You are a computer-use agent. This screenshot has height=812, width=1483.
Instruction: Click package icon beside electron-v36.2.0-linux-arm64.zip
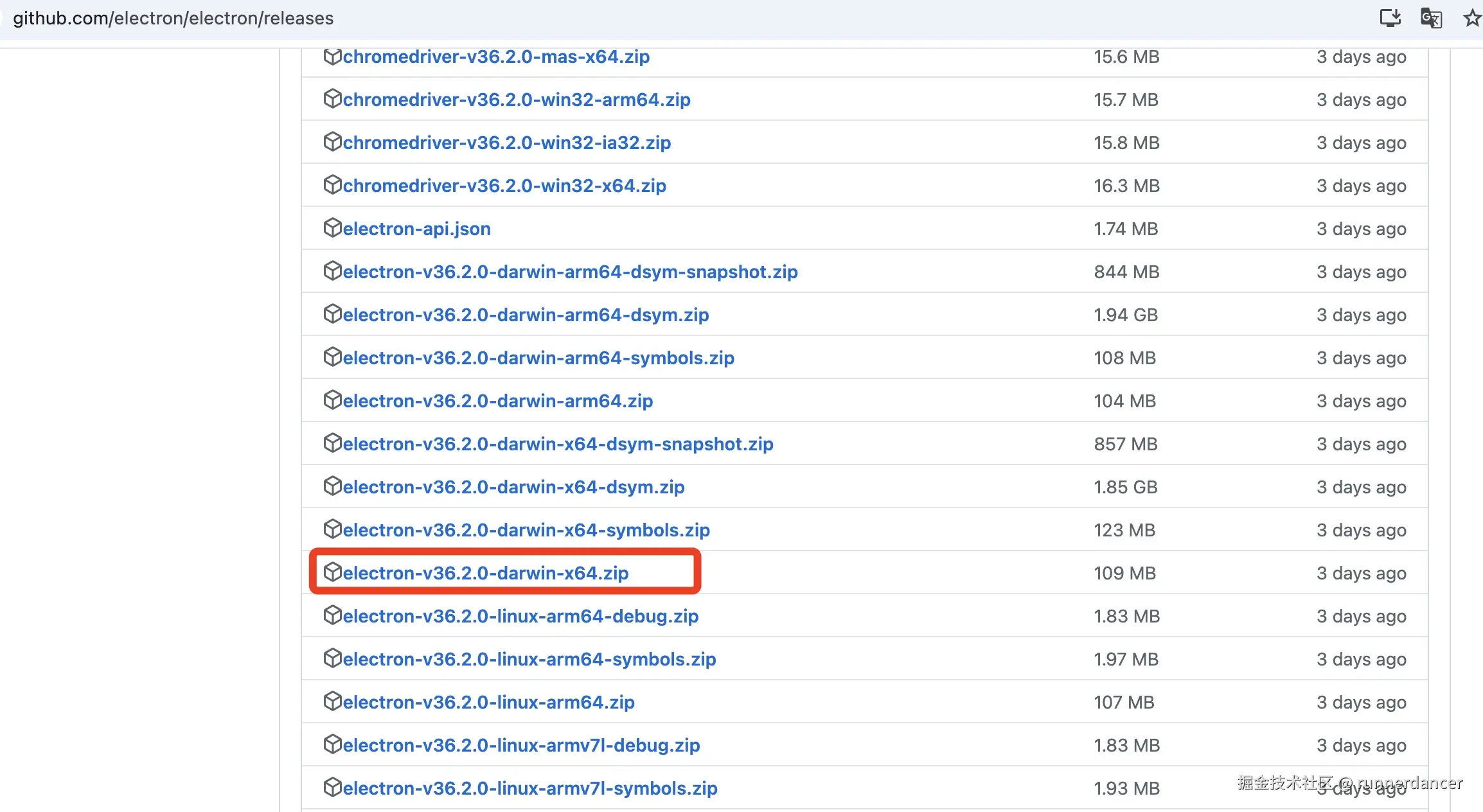click(332, 702)
